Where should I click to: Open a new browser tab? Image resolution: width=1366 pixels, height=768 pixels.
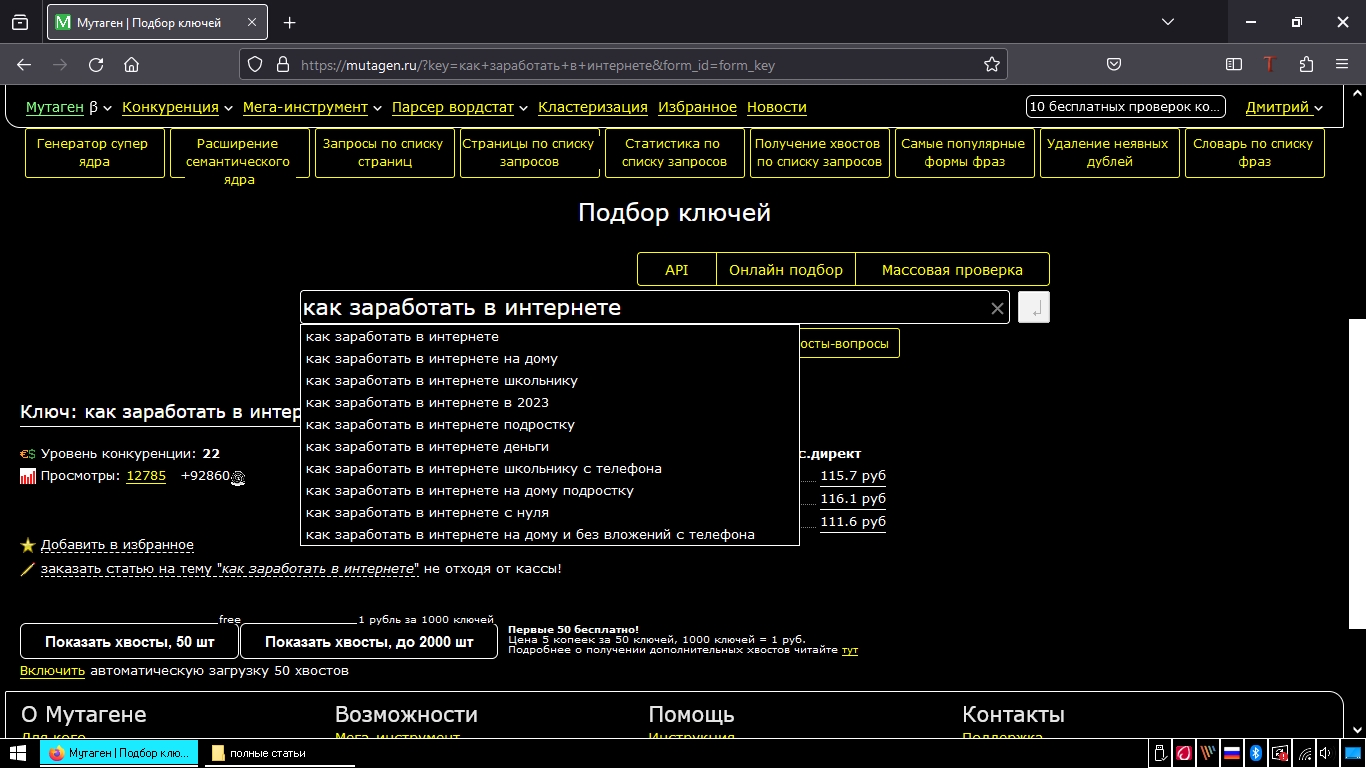coord(289,22)
